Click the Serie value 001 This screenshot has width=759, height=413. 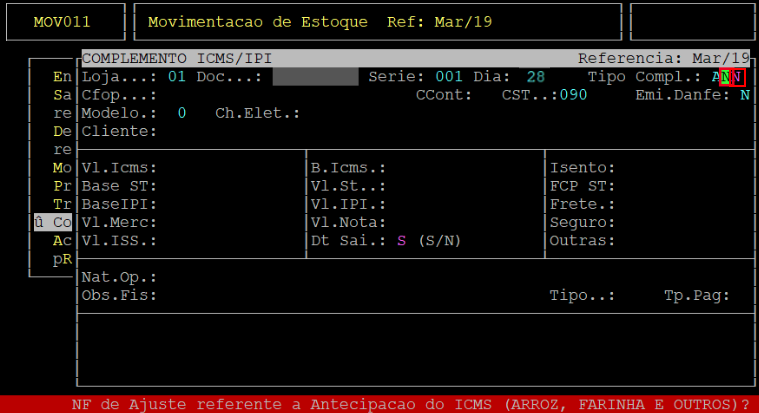449,77
